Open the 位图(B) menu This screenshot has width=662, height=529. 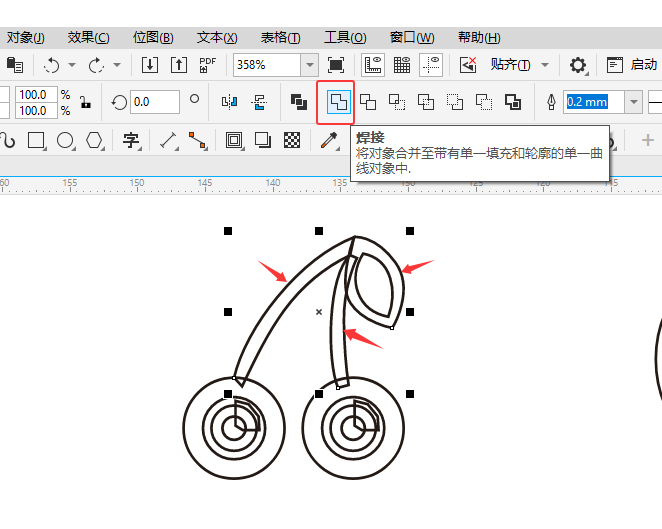153,38
